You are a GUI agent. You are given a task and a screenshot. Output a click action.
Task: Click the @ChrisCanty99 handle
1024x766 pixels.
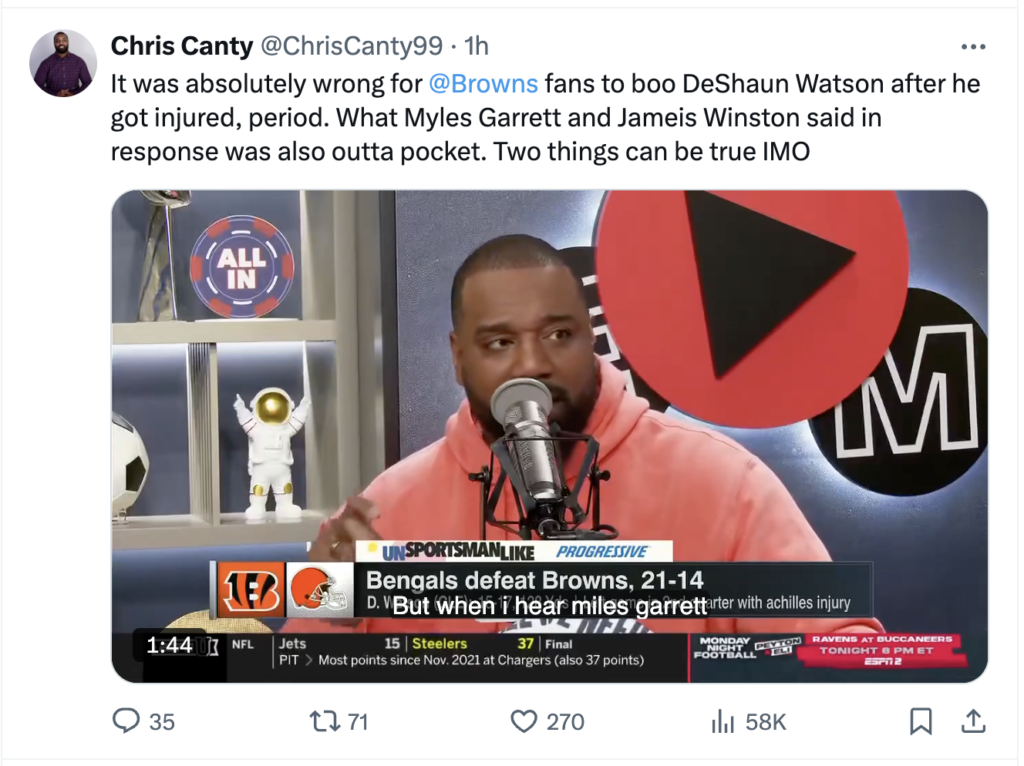(352, 46)
